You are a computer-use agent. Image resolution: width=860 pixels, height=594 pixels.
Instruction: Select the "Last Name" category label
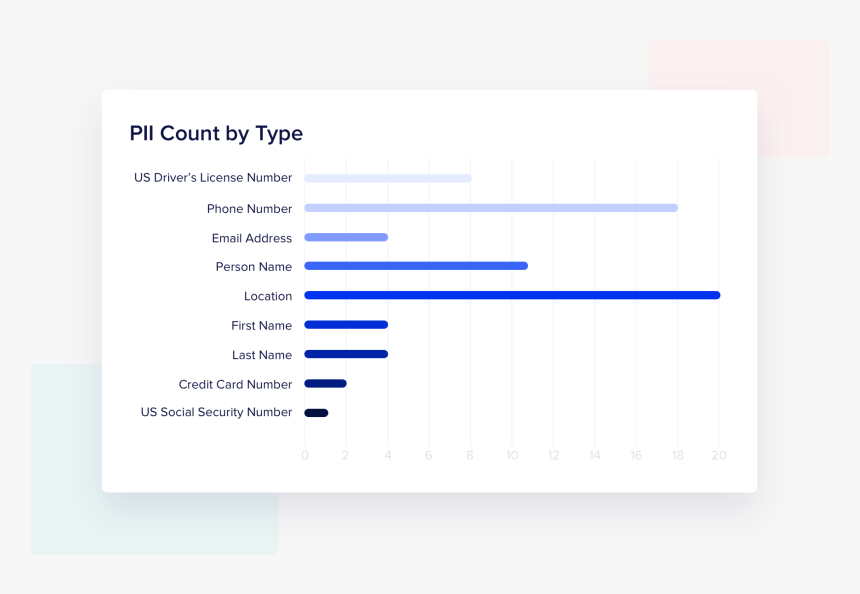click(262, 355)
